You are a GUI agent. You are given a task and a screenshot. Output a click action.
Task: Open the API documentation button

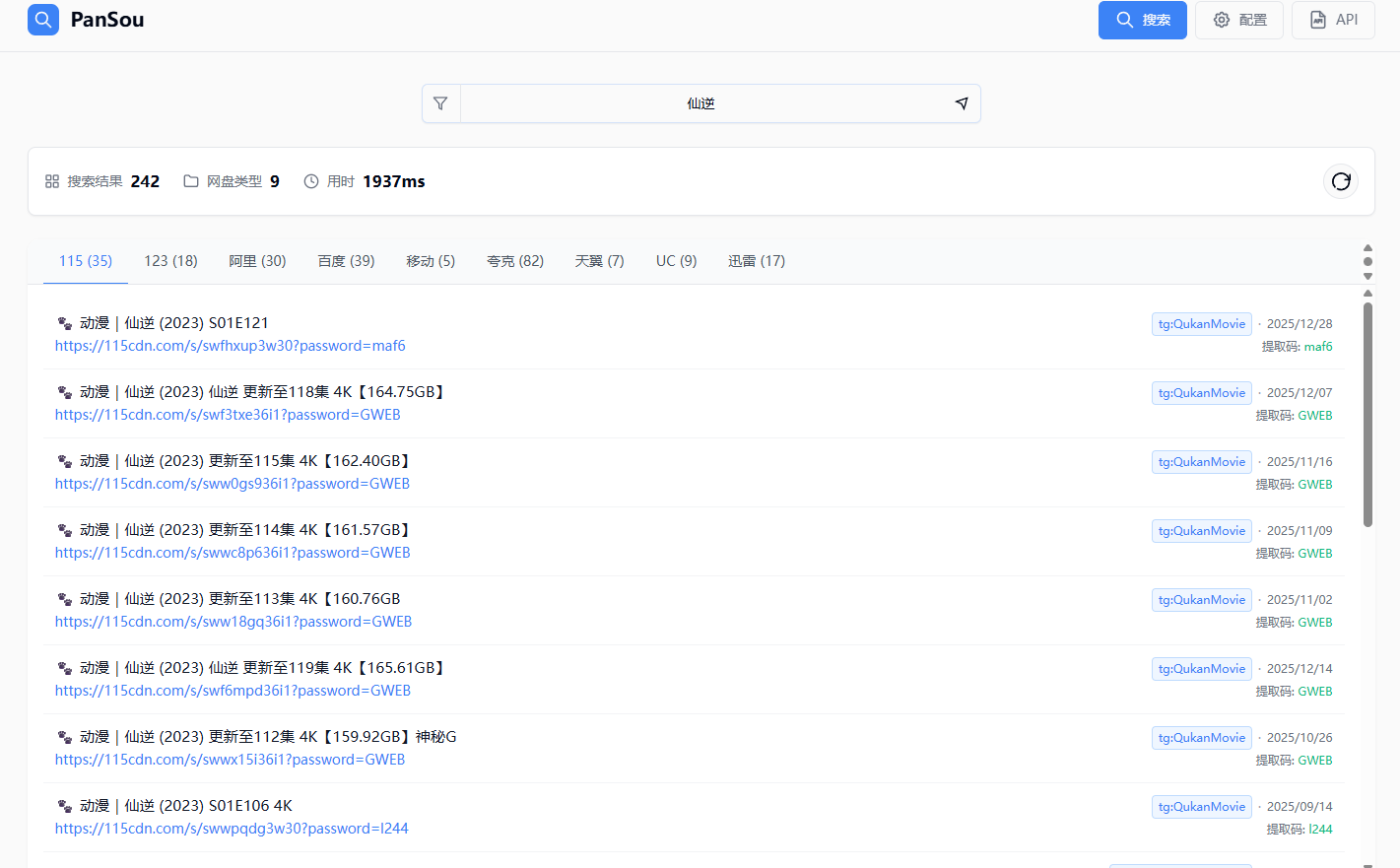[1332, 20]
